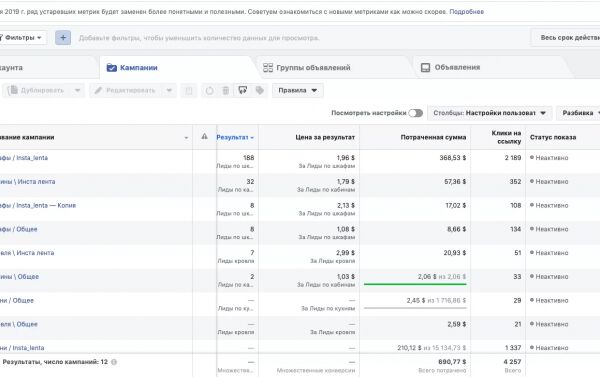Viewport: 600px width, 377px height.
Task: Click the warning triangle column header icon
Action: coord(204,136)
